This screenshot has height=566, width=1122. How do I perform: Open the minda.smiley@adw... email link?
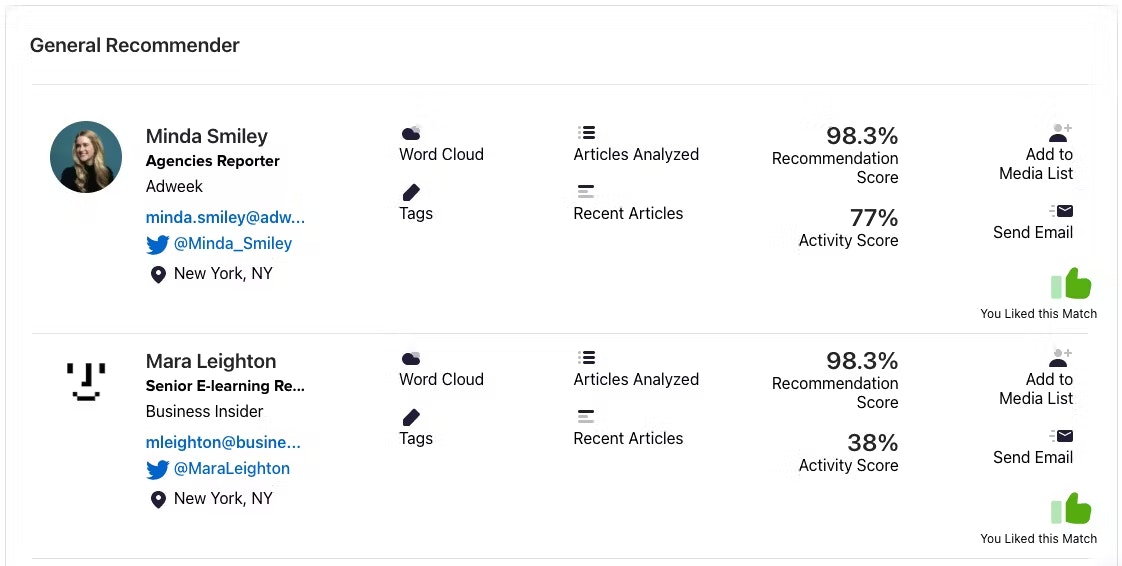point(225,218)
